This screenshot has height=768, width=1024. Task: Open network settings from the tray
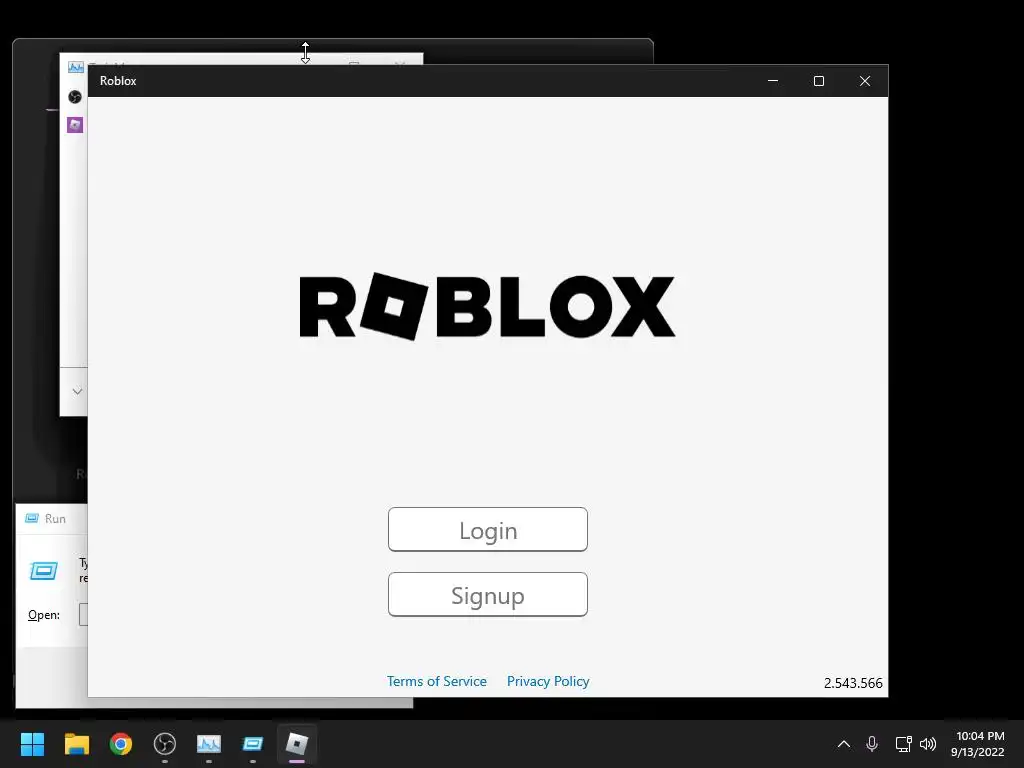click(903, 744)
